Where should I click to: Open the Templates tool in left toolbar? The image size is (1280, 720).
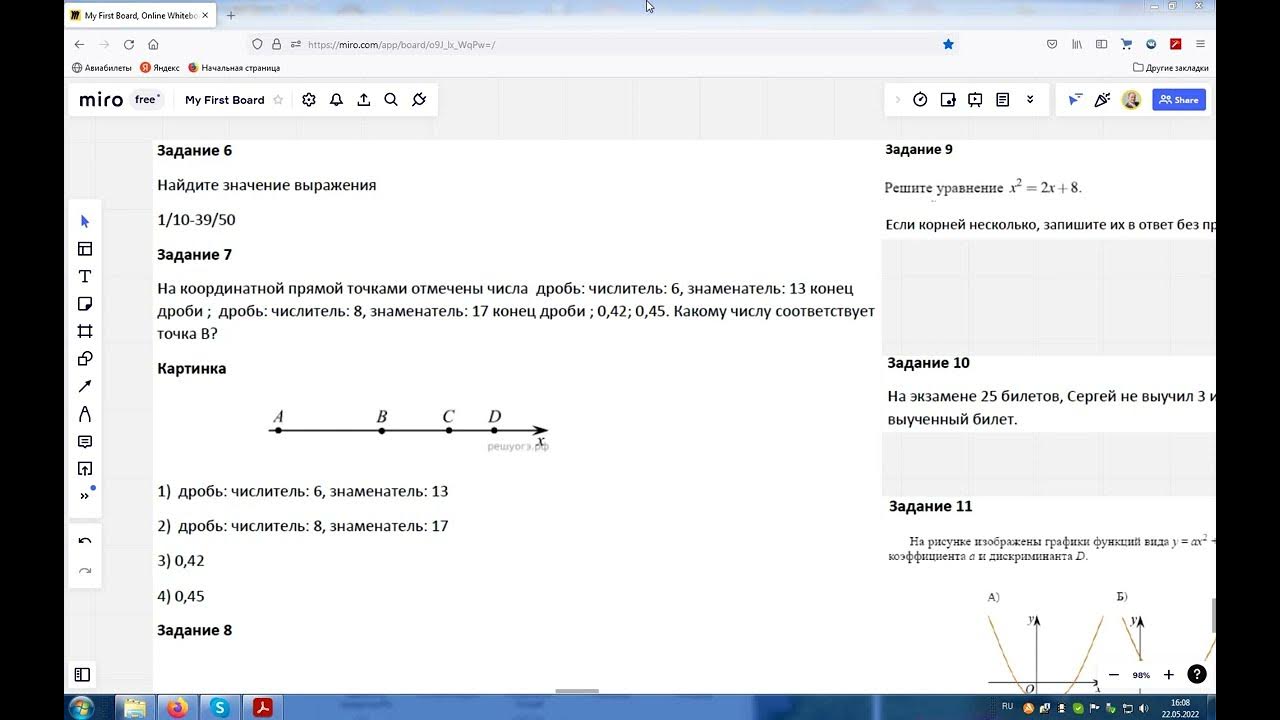pyautogui.click(x=85, y=249)
